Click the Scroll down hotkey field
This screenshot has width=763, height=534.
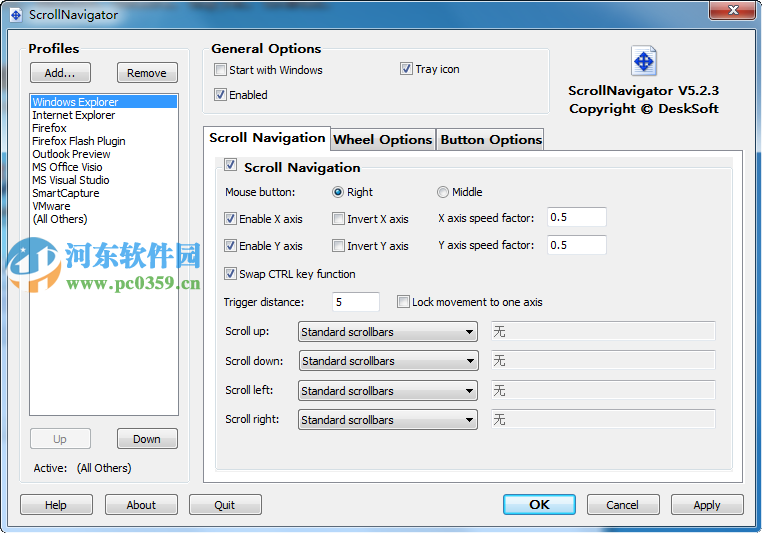(x=603, y=361)
